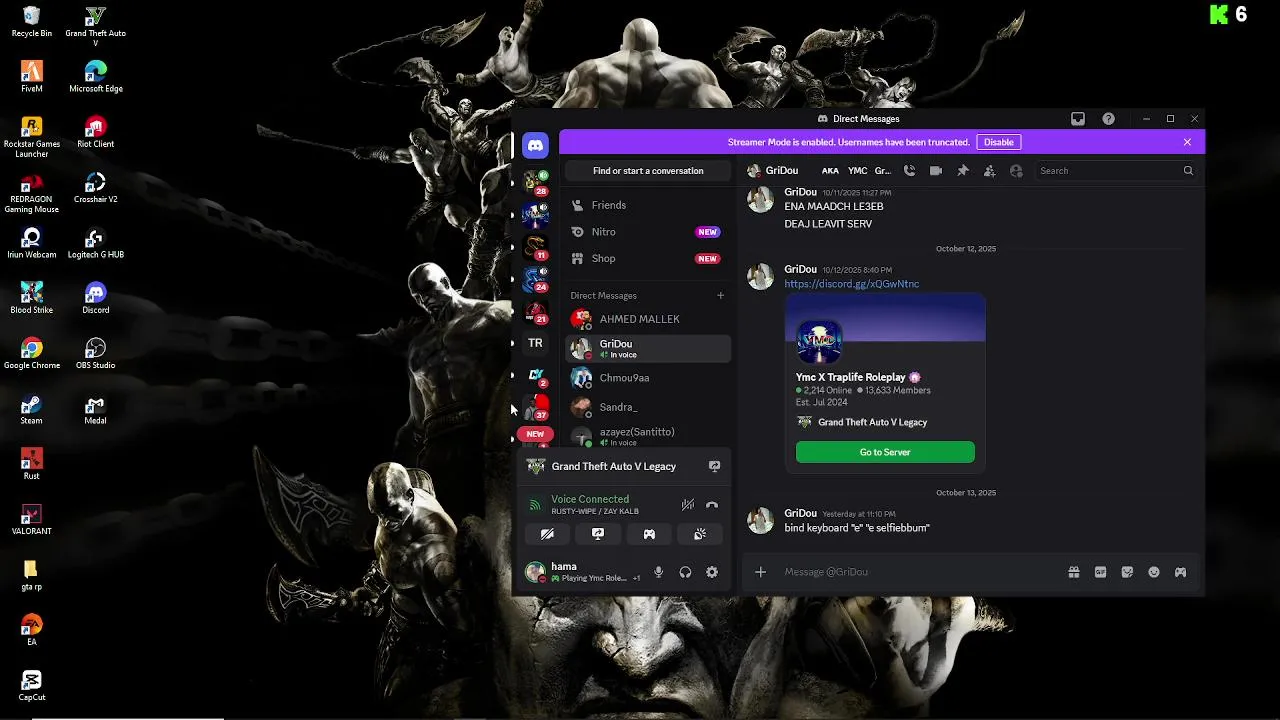Click share your screen button in voice panel
1280x720 pixels.
click(598, 534)
